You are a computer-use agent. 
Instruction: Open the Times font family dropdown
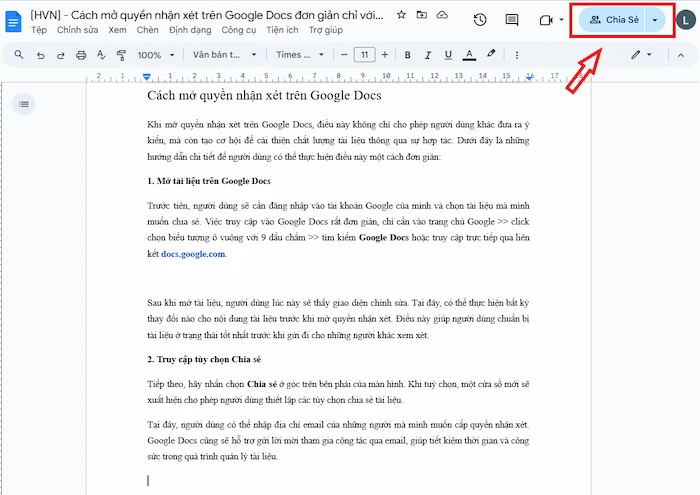pos(301,55)
